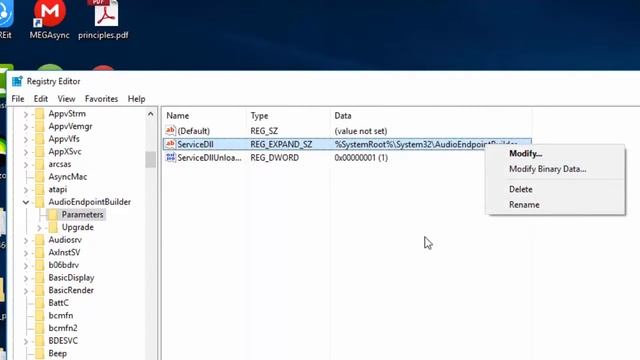Click the REG_DWORD type cell
The width and height of the screenshot is (640, 360).
(275, 158)
